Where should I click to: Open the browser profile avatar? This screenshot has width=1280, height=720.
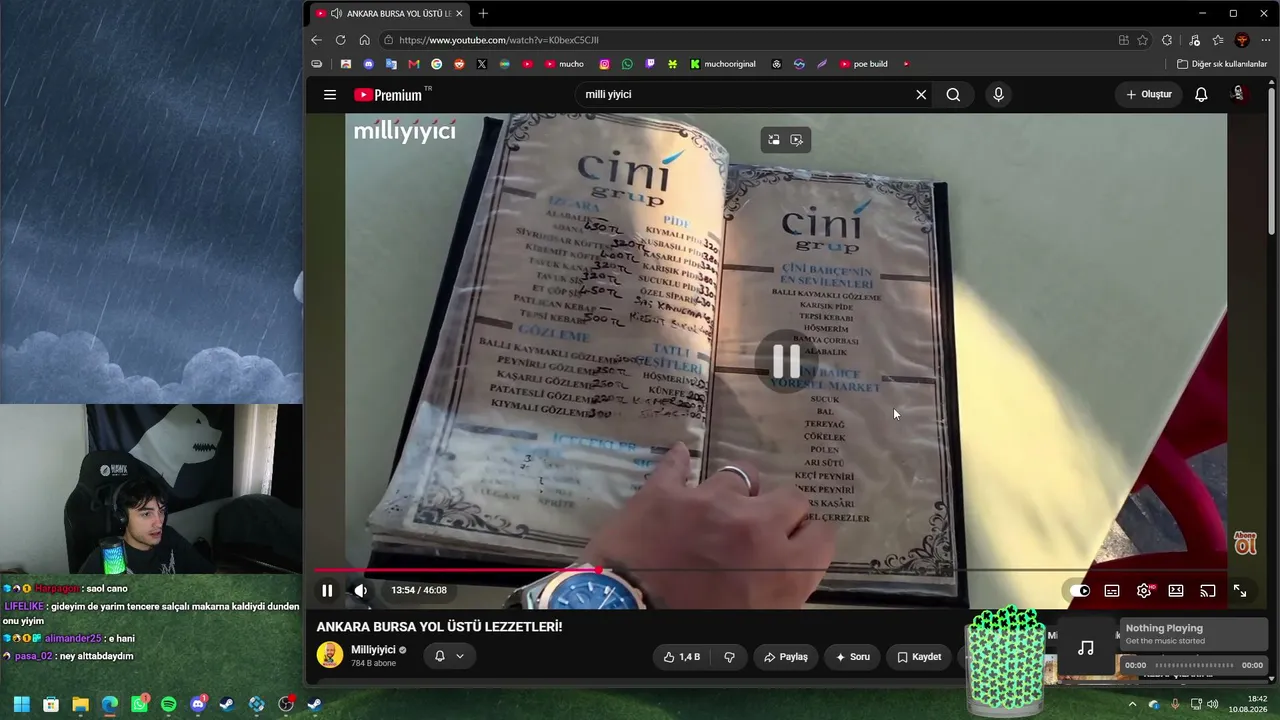(1242, 40)
